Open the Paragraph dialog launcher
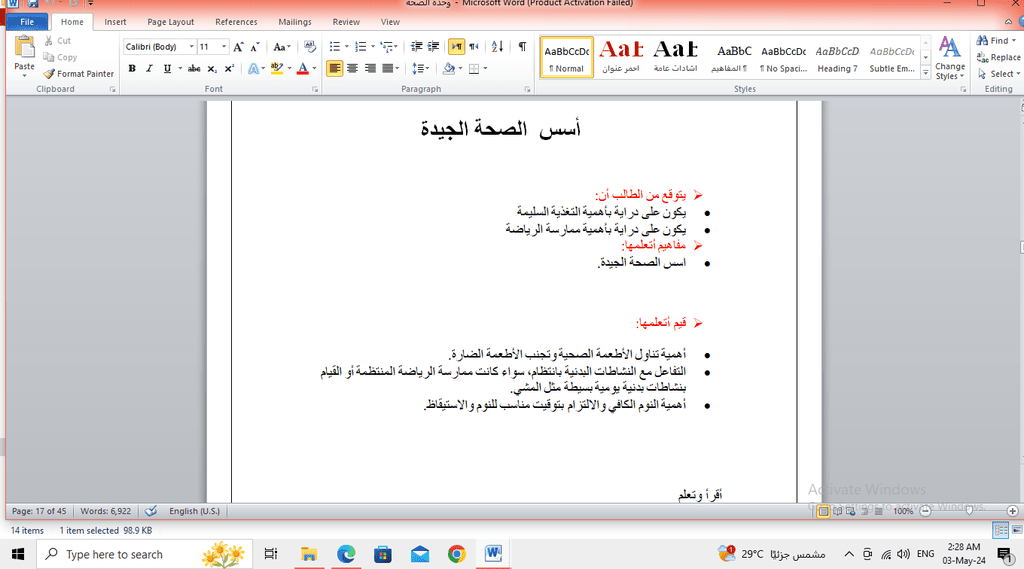 click(x=527, y=89)
